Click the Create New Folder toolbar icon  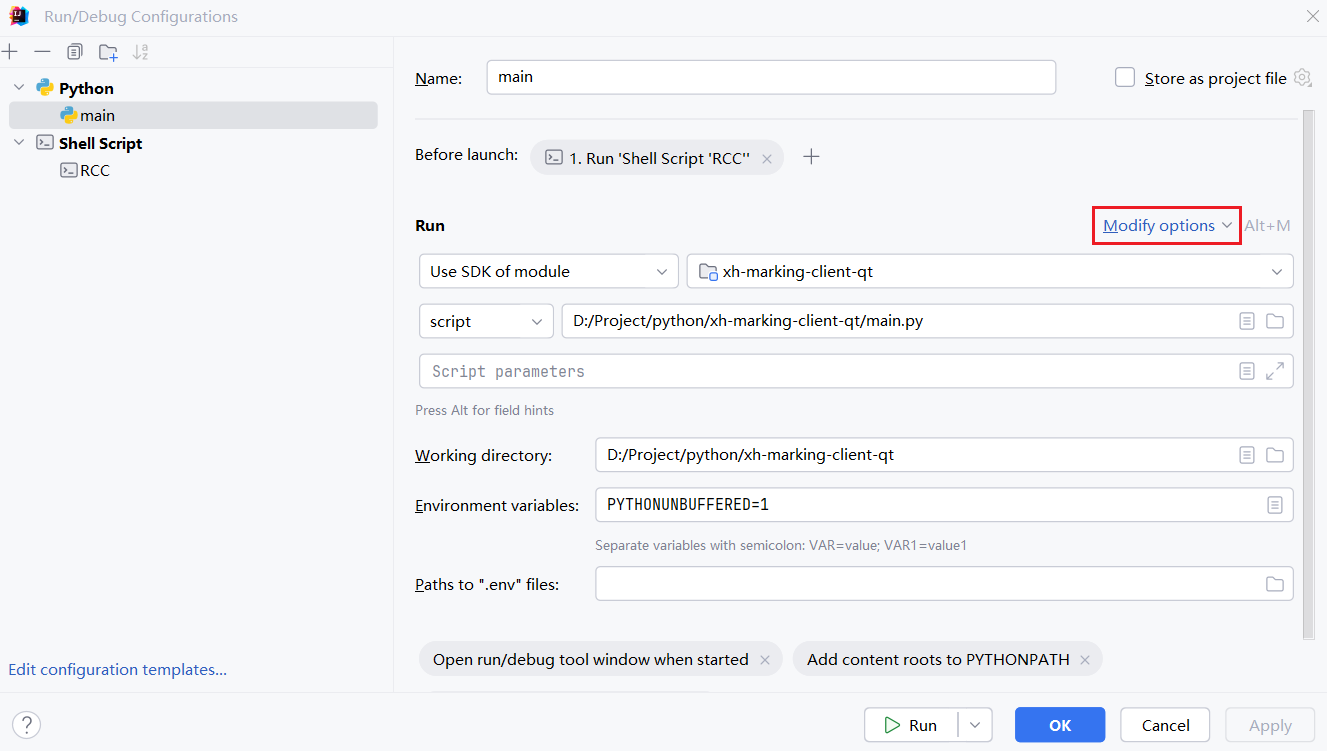click(108, 52)
